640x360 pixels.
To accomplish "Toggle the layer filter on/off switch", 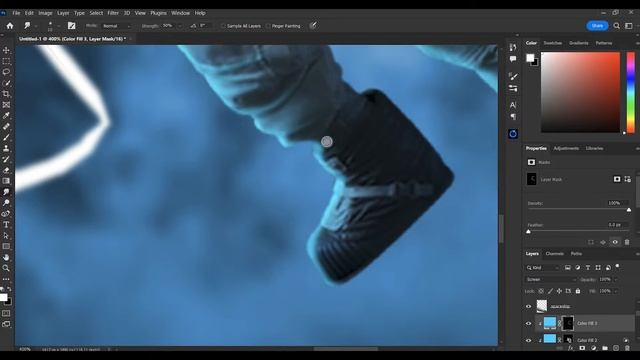I will pos(618,266).
